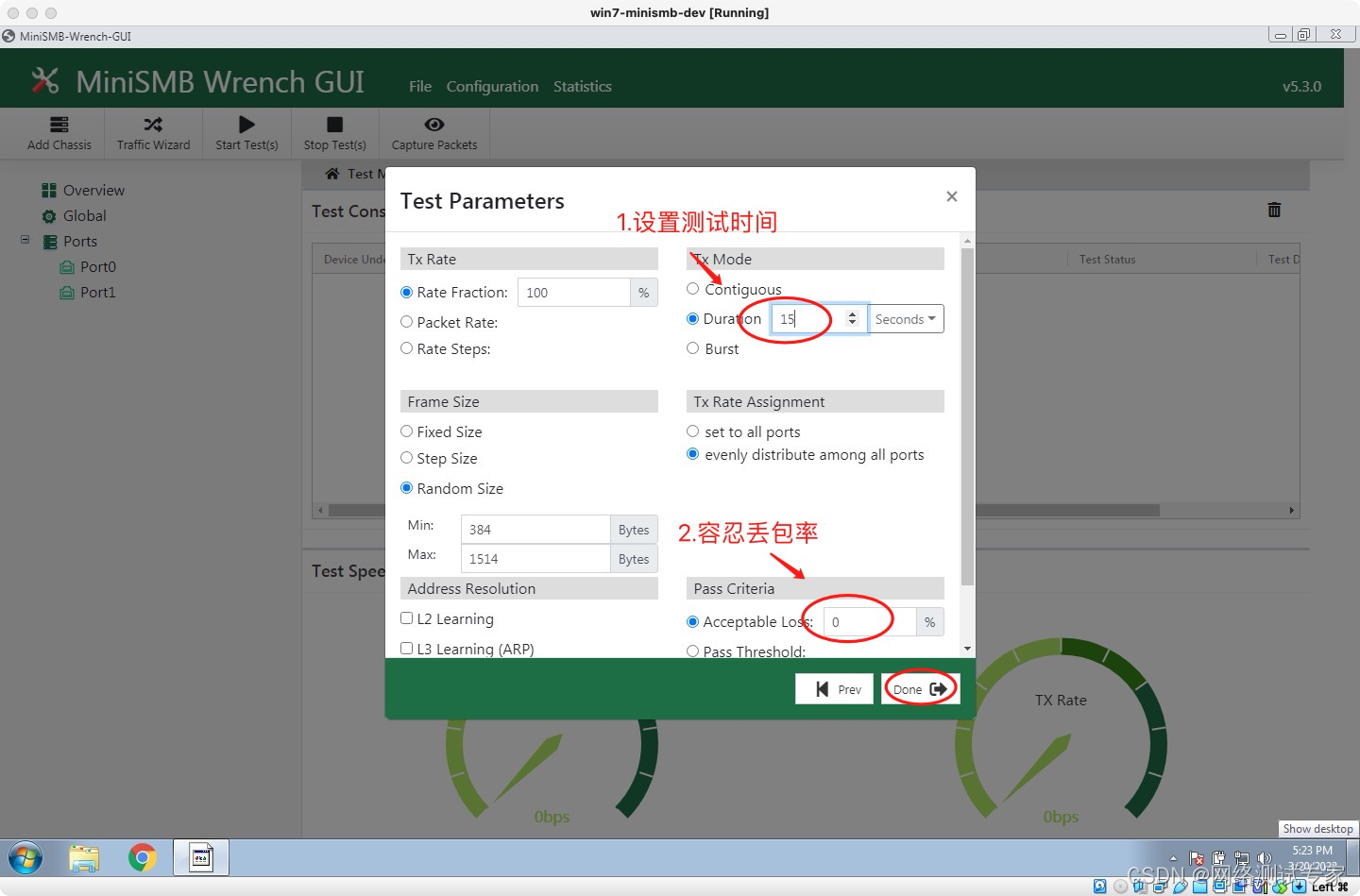This screenshot has height=896, width=1360.
Task: Stop running tests with Stop Test(s) icon
Action: click(334, 132)
